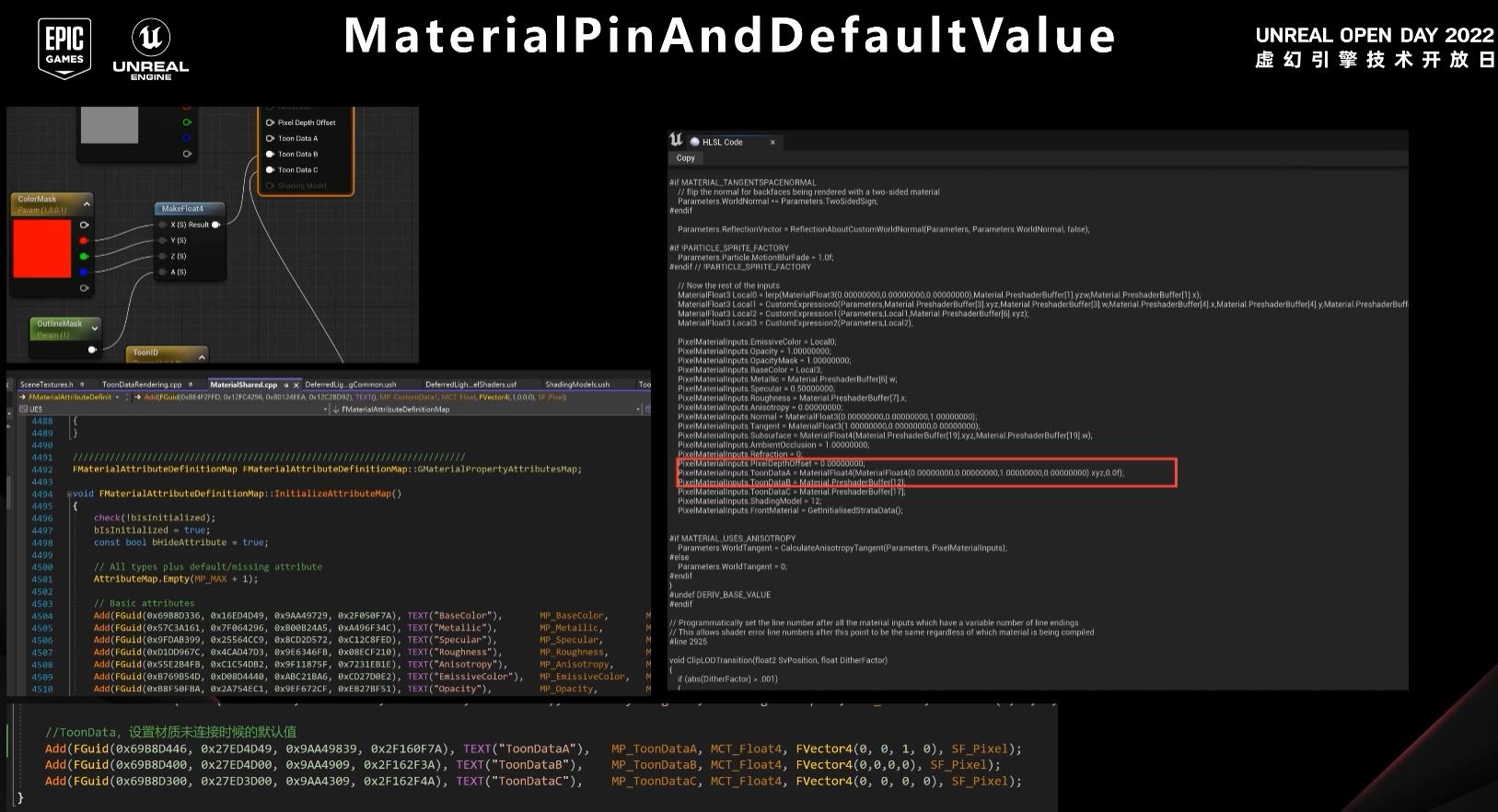Click the TEXT("ToonDataA") Add line
Screen dimensions: 1498x812
tap(533, 749)
